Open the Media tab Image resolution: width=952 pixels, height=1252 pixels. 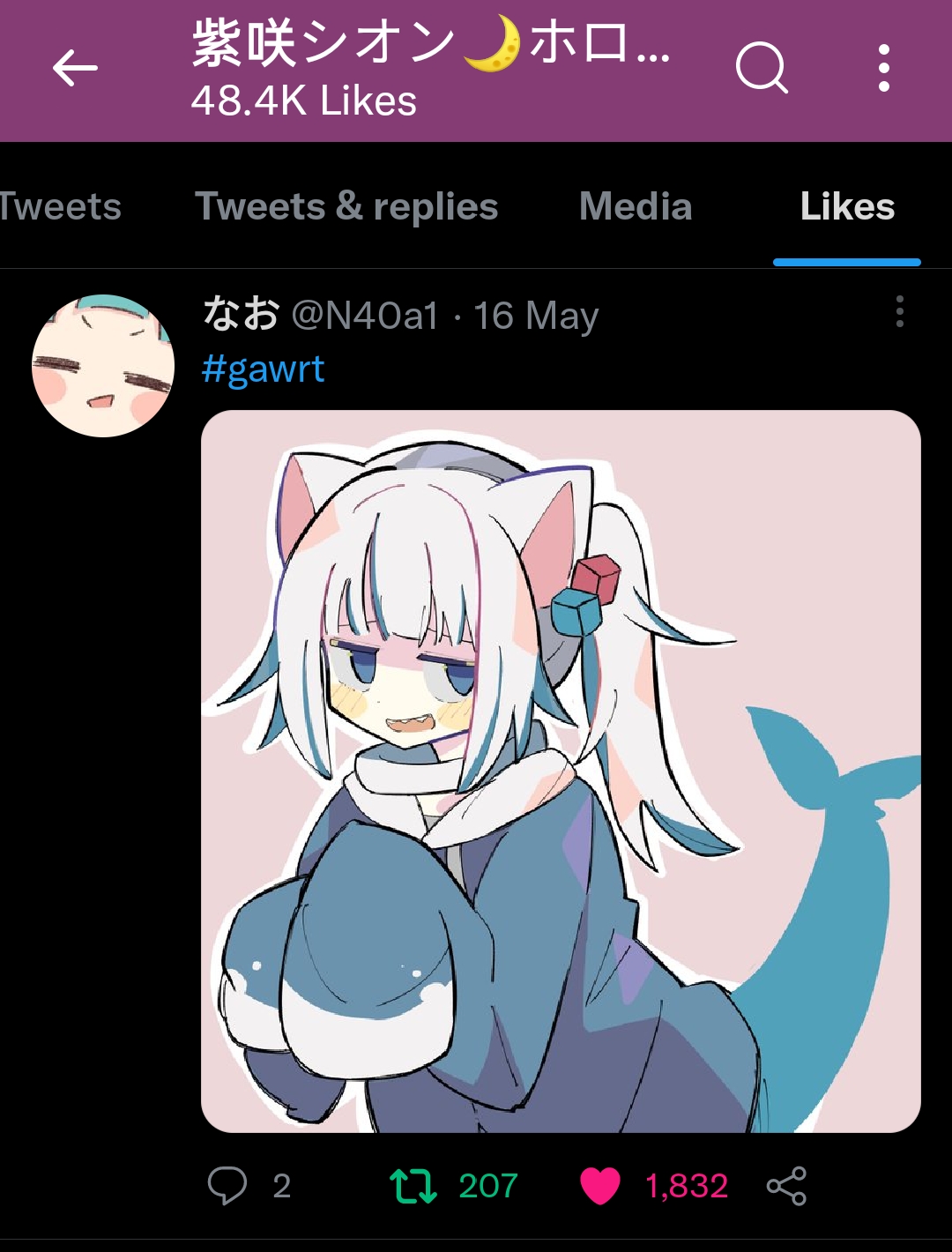tap(636, 206)
